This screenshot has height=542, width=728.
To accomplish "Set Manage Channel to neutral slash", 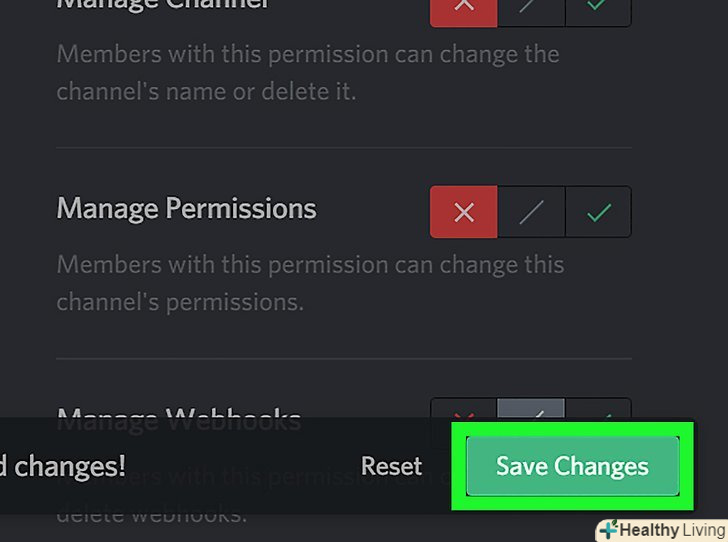I will tap(531, 8).
